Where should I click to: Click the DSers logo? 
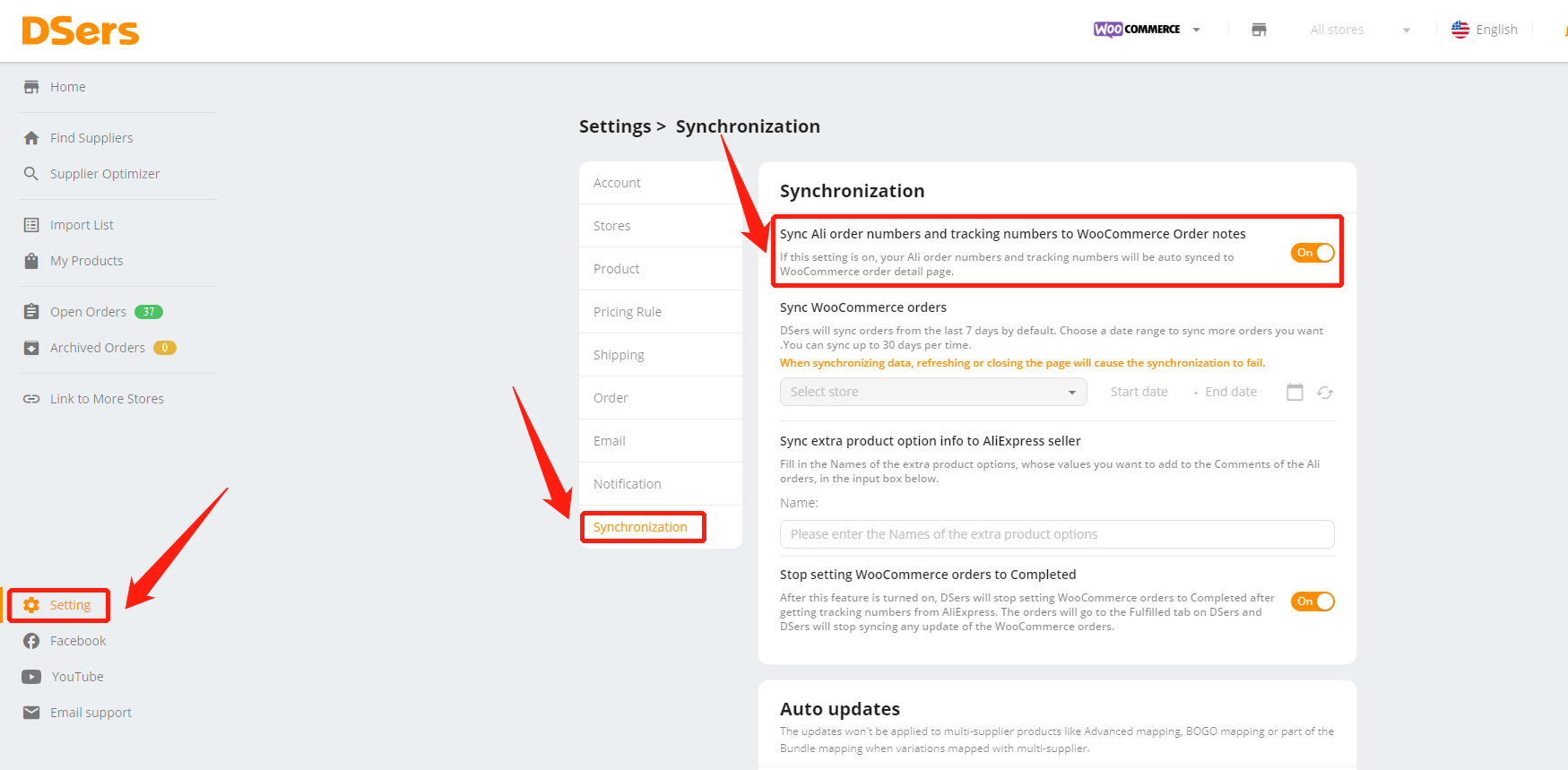(x=81, y=30)
